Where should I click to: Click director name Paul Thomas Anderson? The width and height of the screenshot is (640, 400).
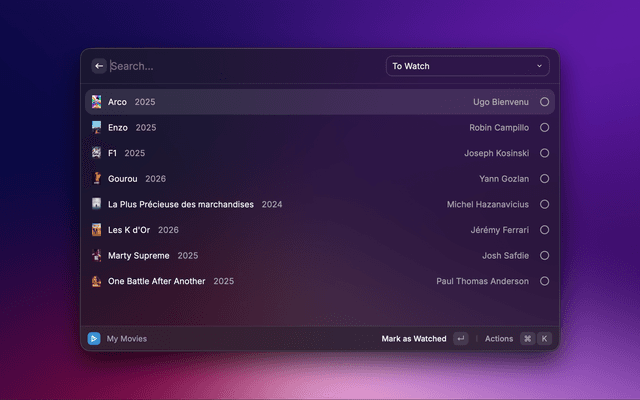tap(482, 281)
